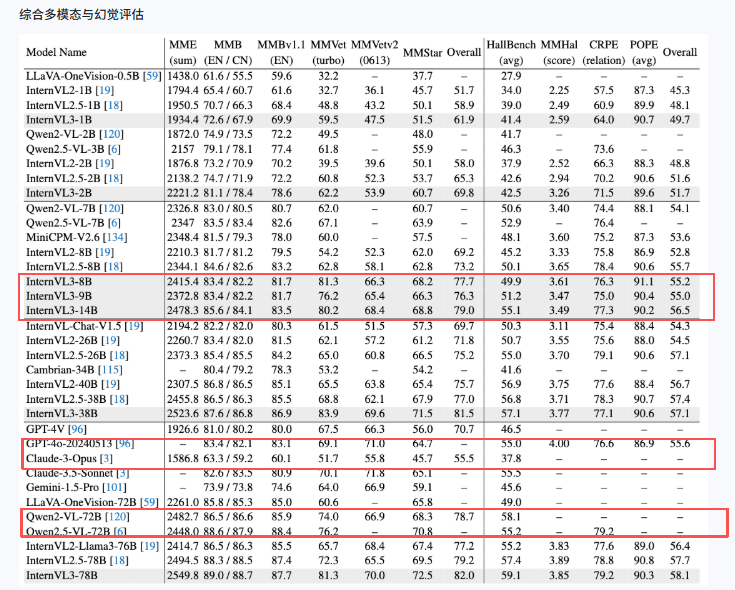Select the MME value 2523.6
Screen dimensions: 735x590
[x=183, y=414]
